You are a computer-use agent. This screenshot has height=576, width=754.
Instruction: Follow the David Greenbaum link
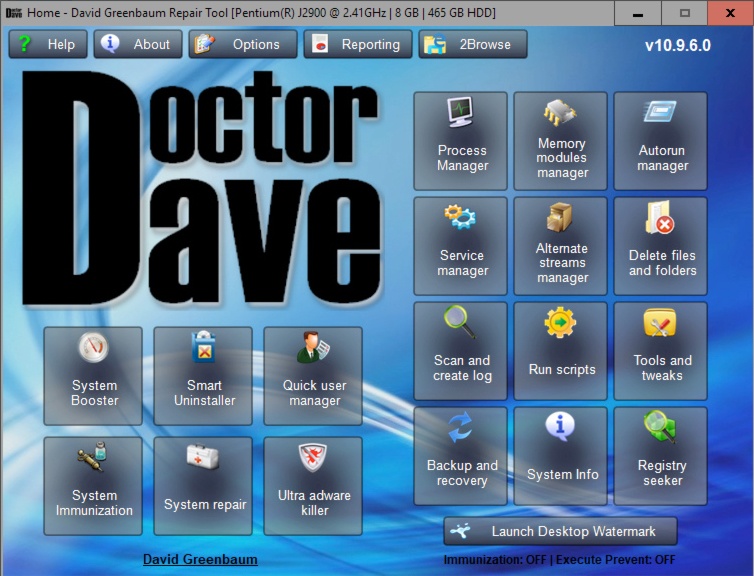[200, 559]
